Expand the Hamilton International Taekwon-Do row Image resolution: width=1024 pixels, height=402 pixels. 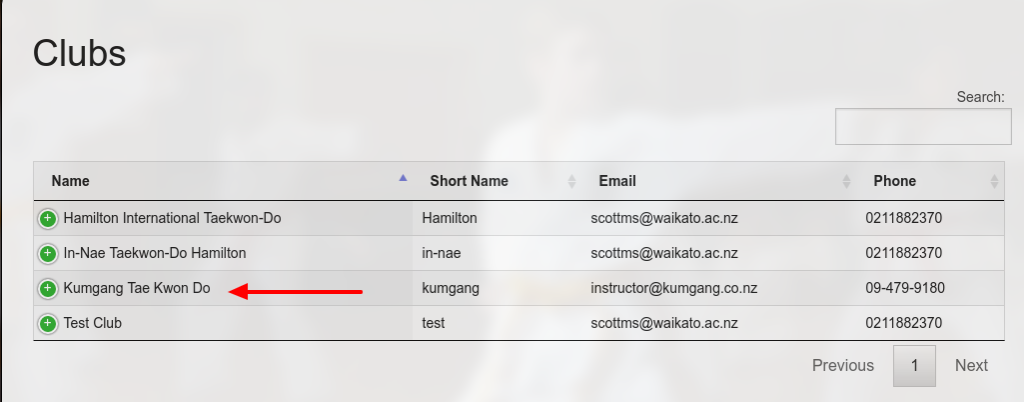tap(47, 218)
